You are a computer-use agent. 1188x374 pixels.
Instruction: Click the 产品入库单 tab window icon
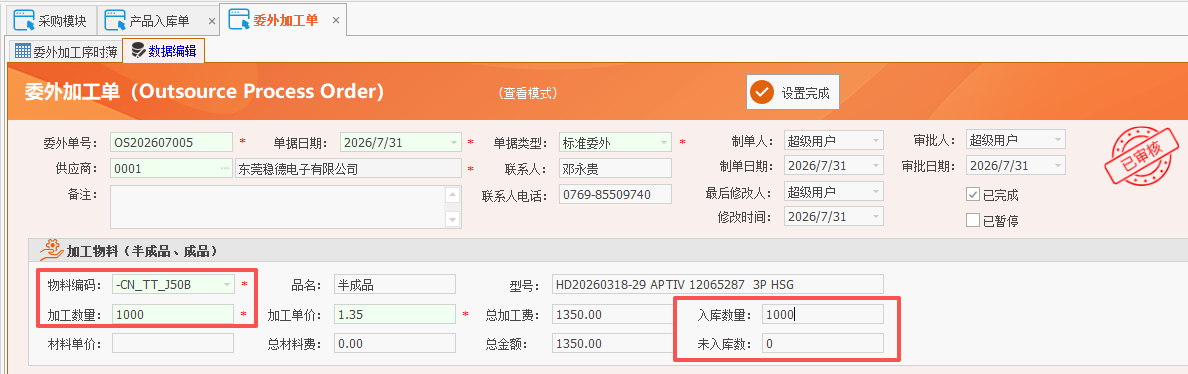tap(116, 20)
